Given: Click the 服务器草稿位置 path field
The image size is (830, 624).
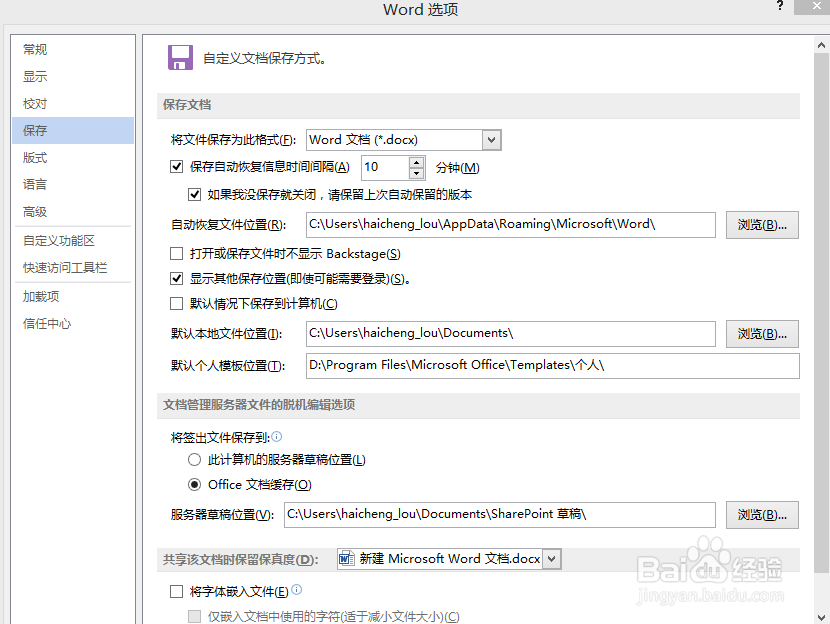Looking at the screenshot, I should pyautogui.click(x=500, y=515).
